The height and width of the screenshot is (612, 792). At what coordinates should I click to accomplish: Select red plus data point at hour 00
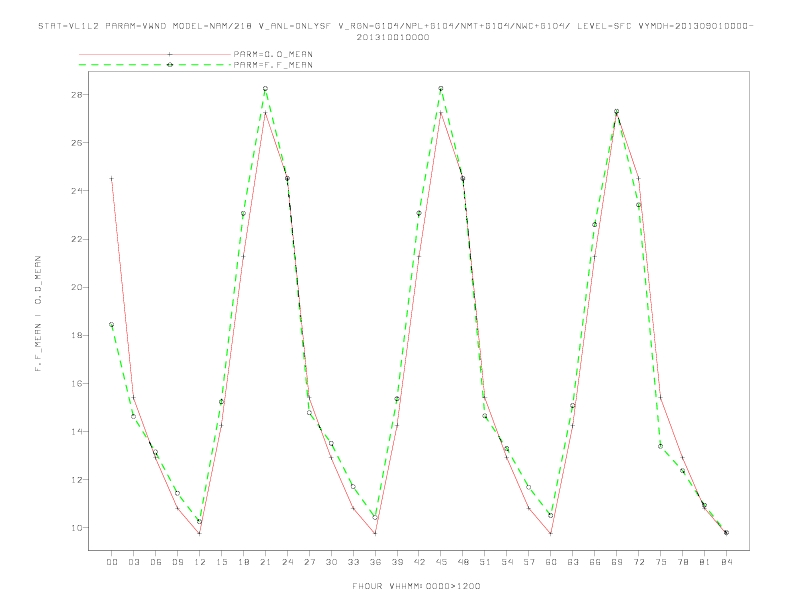112,179
